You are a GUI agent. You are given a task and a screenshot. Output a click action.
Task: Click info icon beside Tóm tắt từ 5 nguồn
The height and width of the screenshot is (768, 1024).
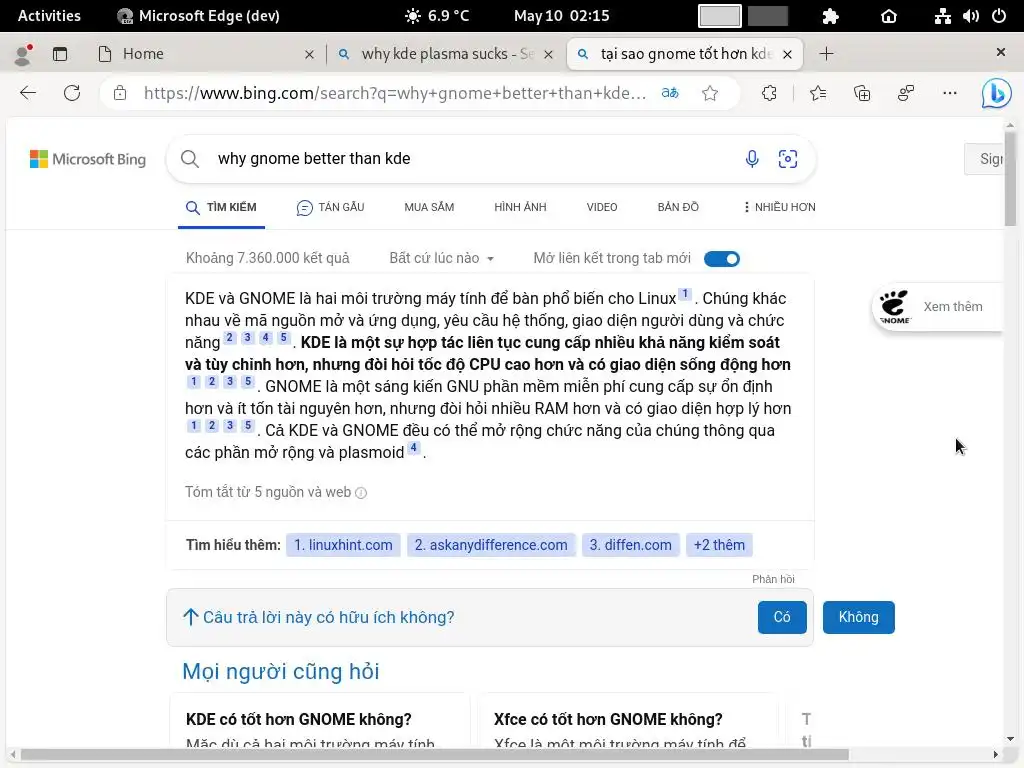(x=360, y=493)
